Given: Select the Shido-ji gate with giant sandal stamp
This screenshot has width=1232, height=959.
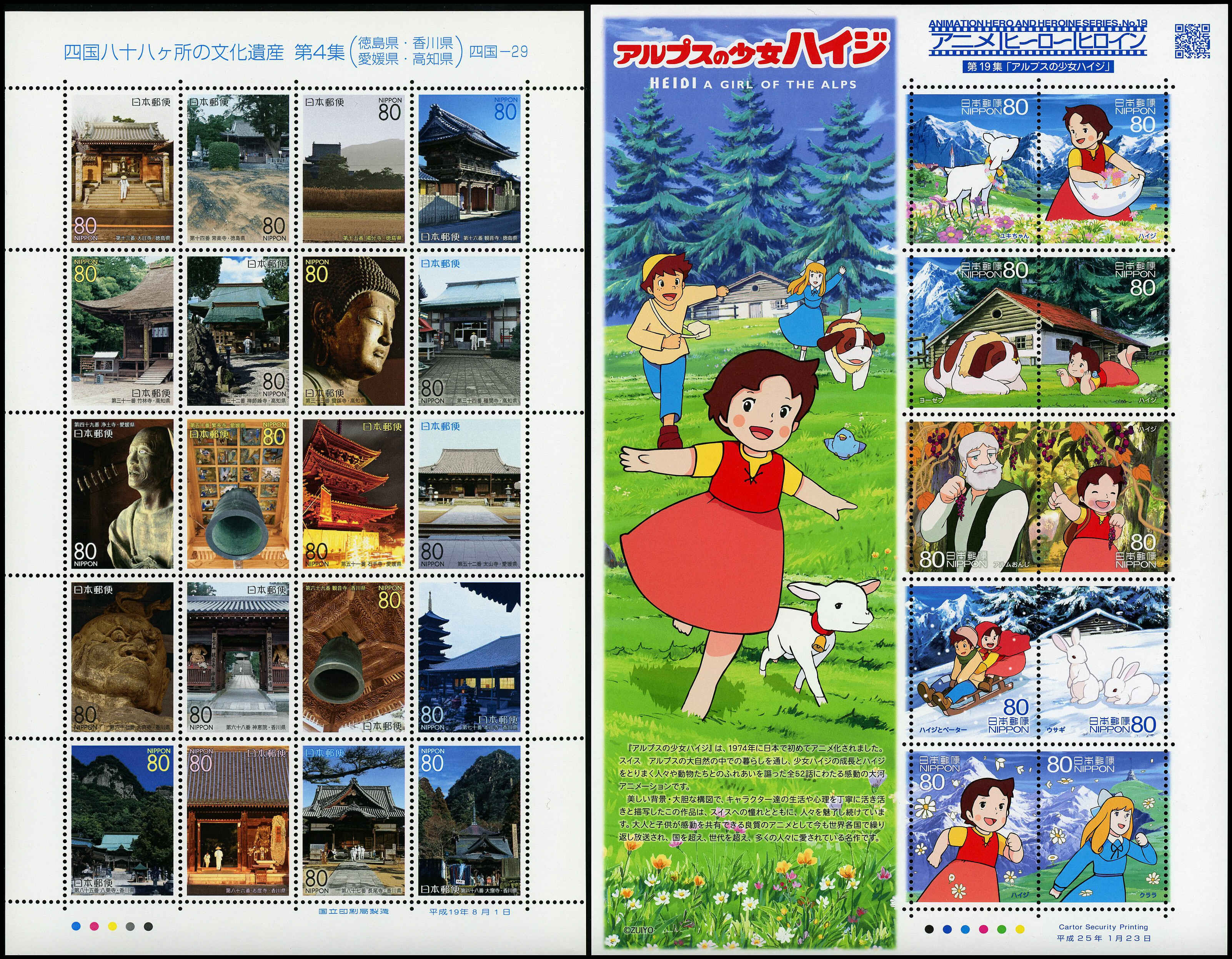Looking at the screenshot, I should click(x=238, y=821).
